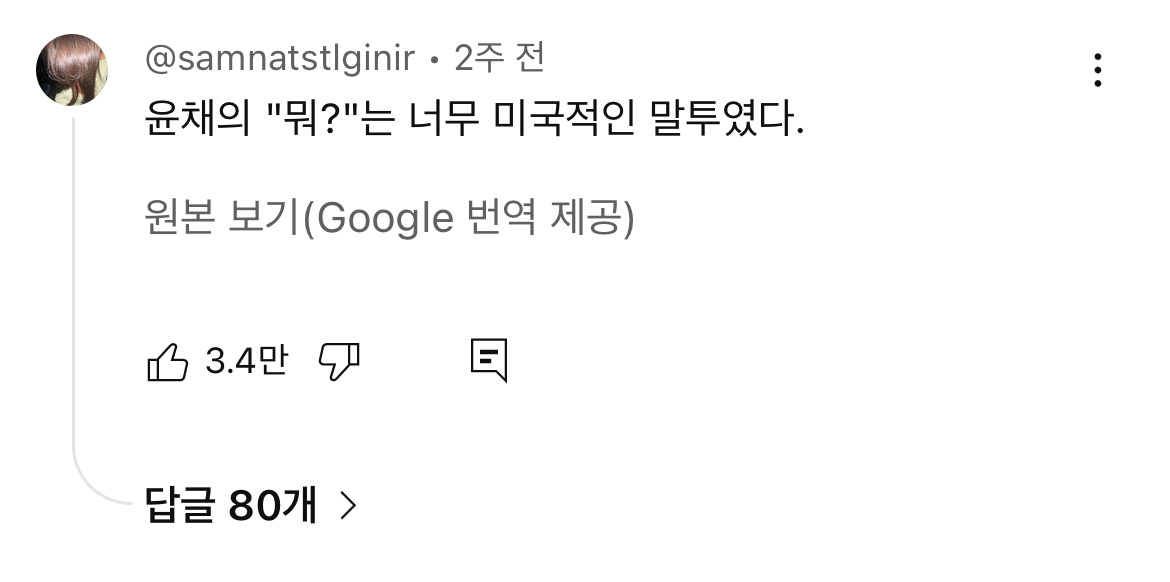Image resolution: width=1170 pixels, height=582 pixels.
Task: Click the word "Google" in translation notice
Action: pyautogui.click(x=385, y=218)
